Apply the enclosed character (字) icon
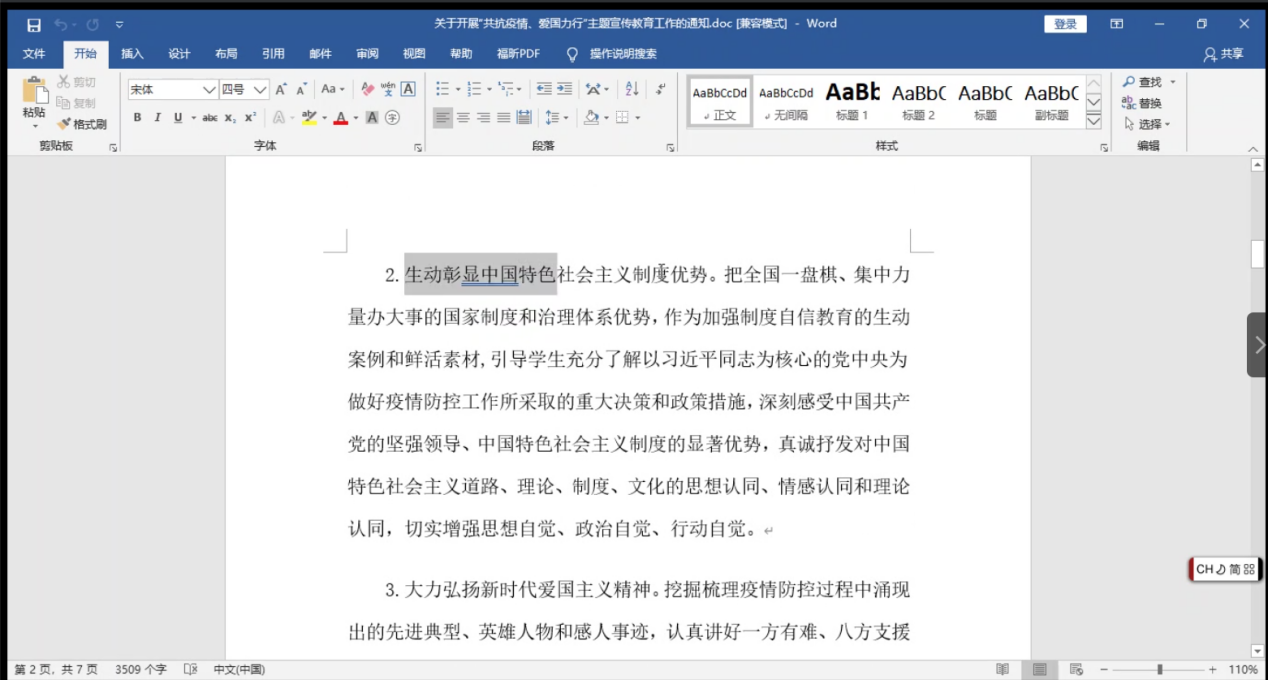This screenshot has height=680, width=1268. (392, 117)
